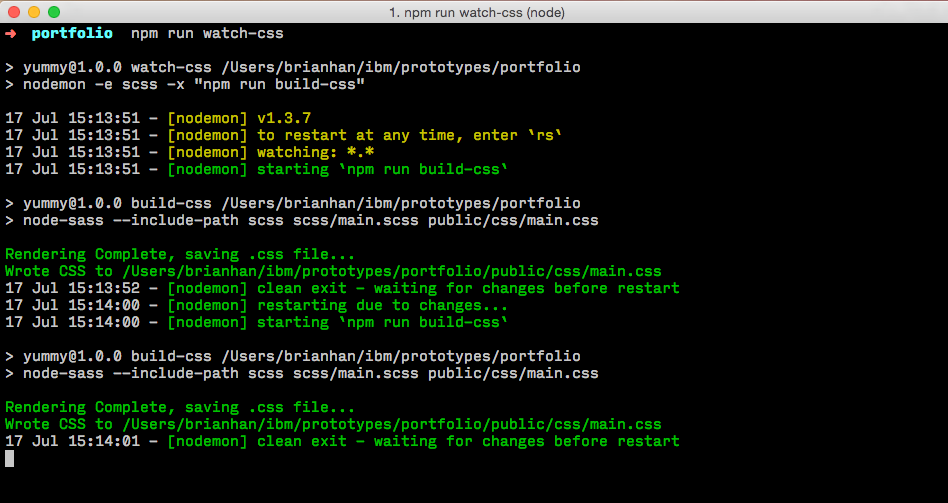Click the "yummy@1.0.0 watch-css" script line
The width and height of the screenshot is (948, 503).
293,67
